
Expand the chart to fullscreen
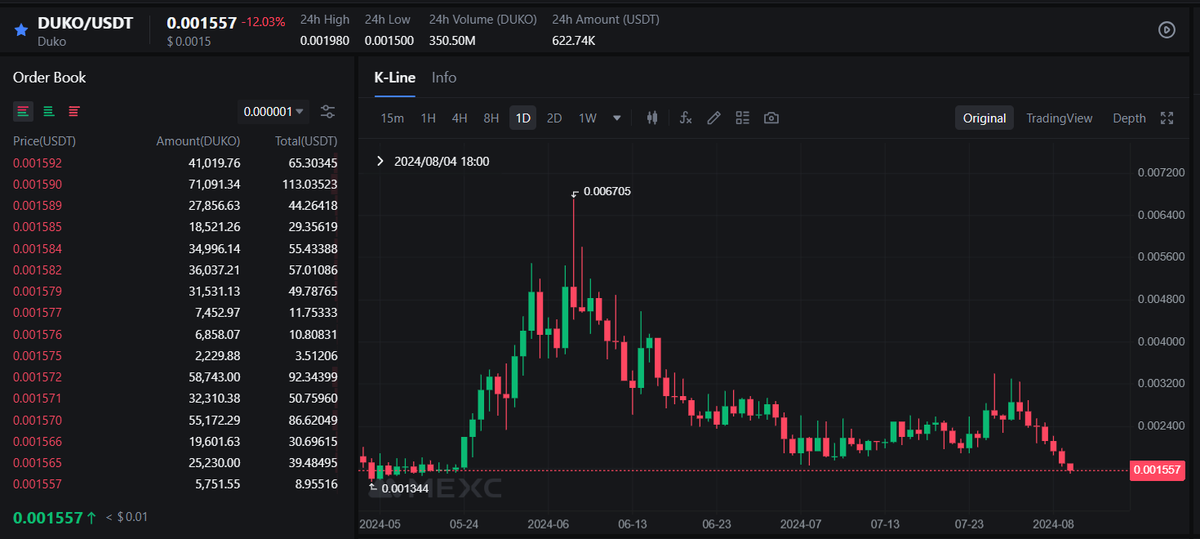tap(1166, 118)
